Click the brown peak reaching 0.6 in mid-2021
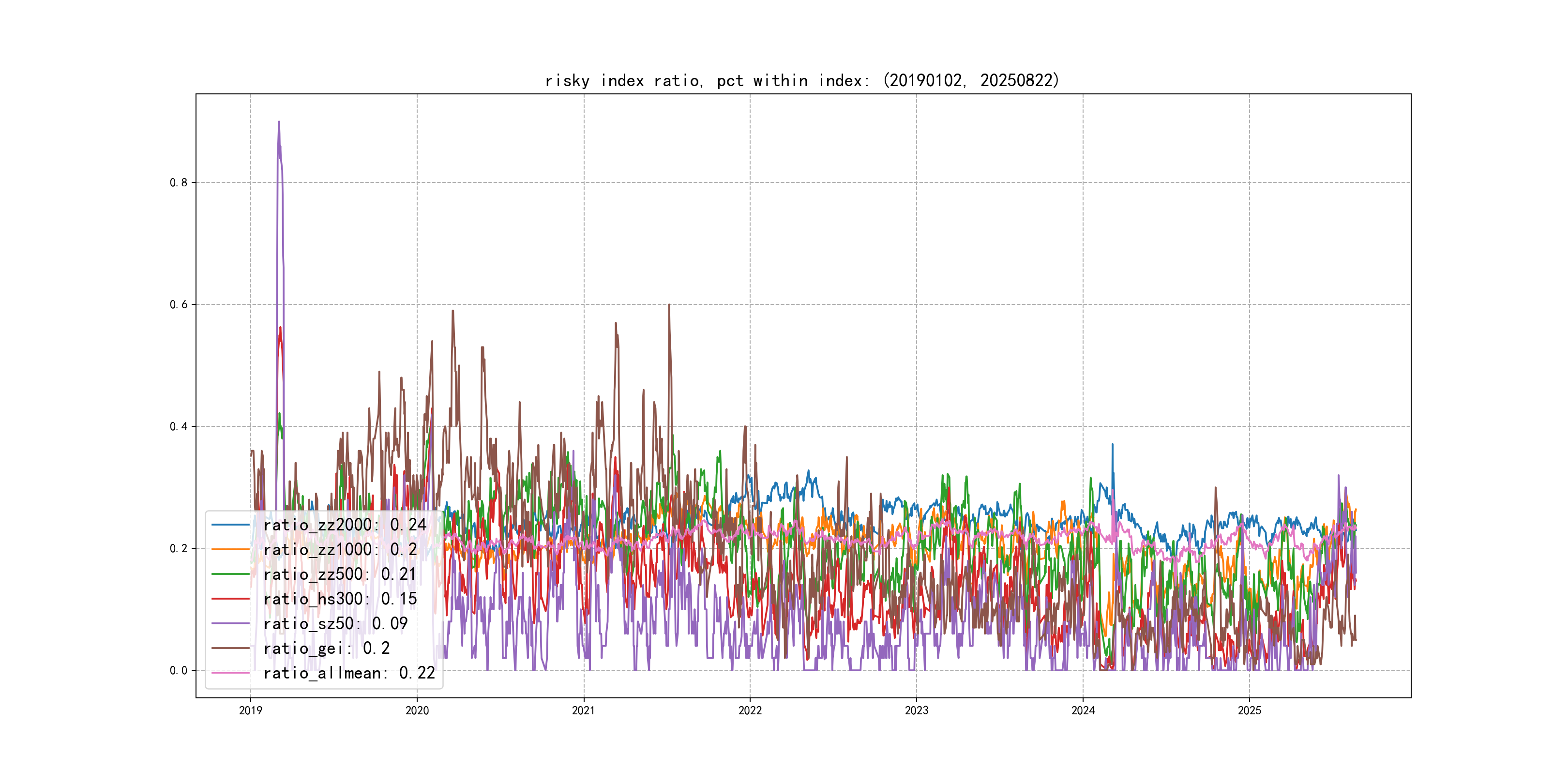Viewport: 1568px width, 784px height. pos(669,305)
